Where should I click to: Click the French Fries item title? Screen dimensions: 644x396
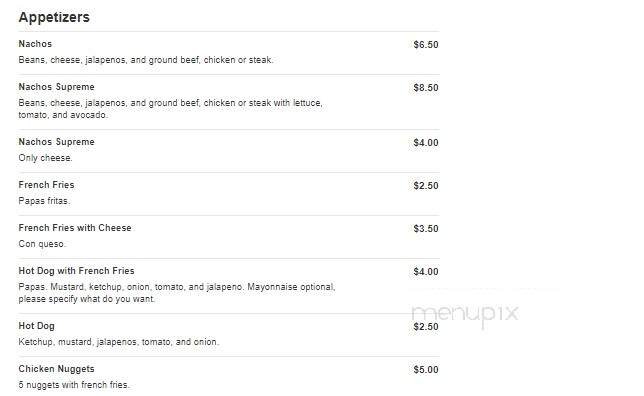(46, 185)
